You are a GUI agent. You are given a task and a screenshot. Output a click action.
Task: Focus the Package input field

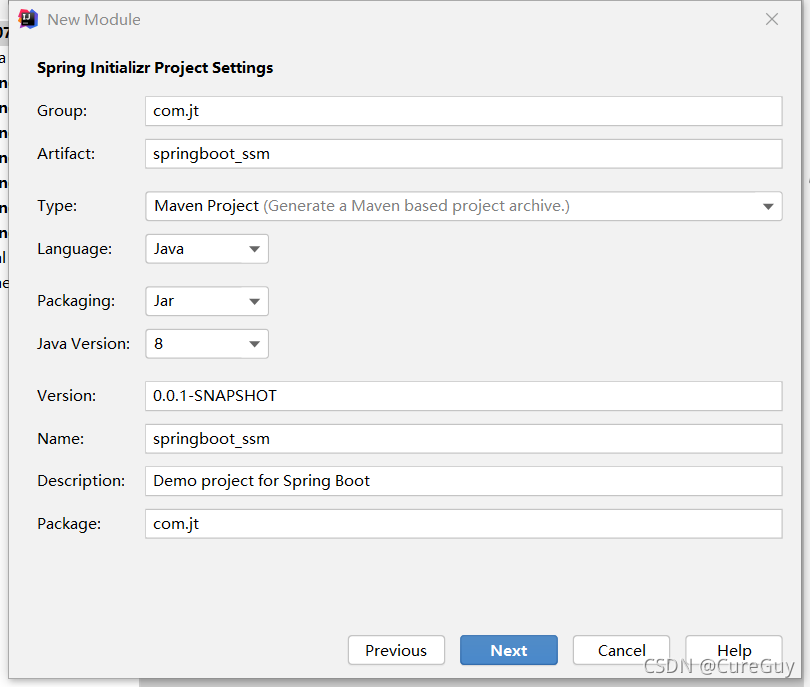(463, 524)
